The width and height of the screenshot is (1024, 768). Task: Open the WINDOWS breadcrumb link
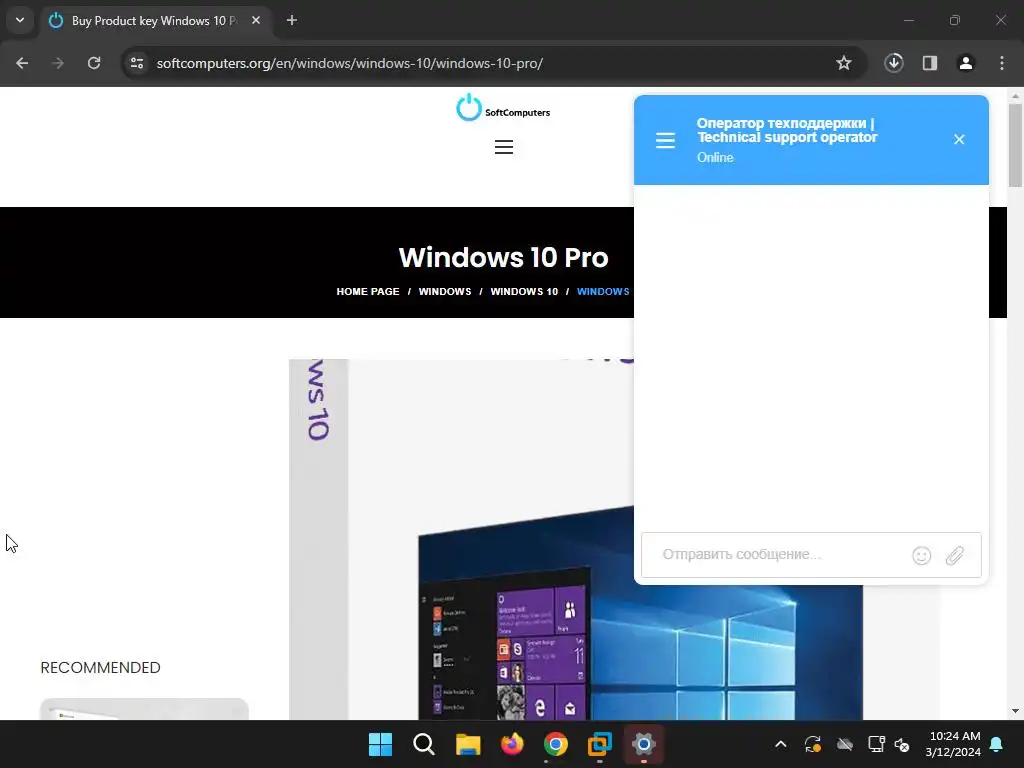445,291
